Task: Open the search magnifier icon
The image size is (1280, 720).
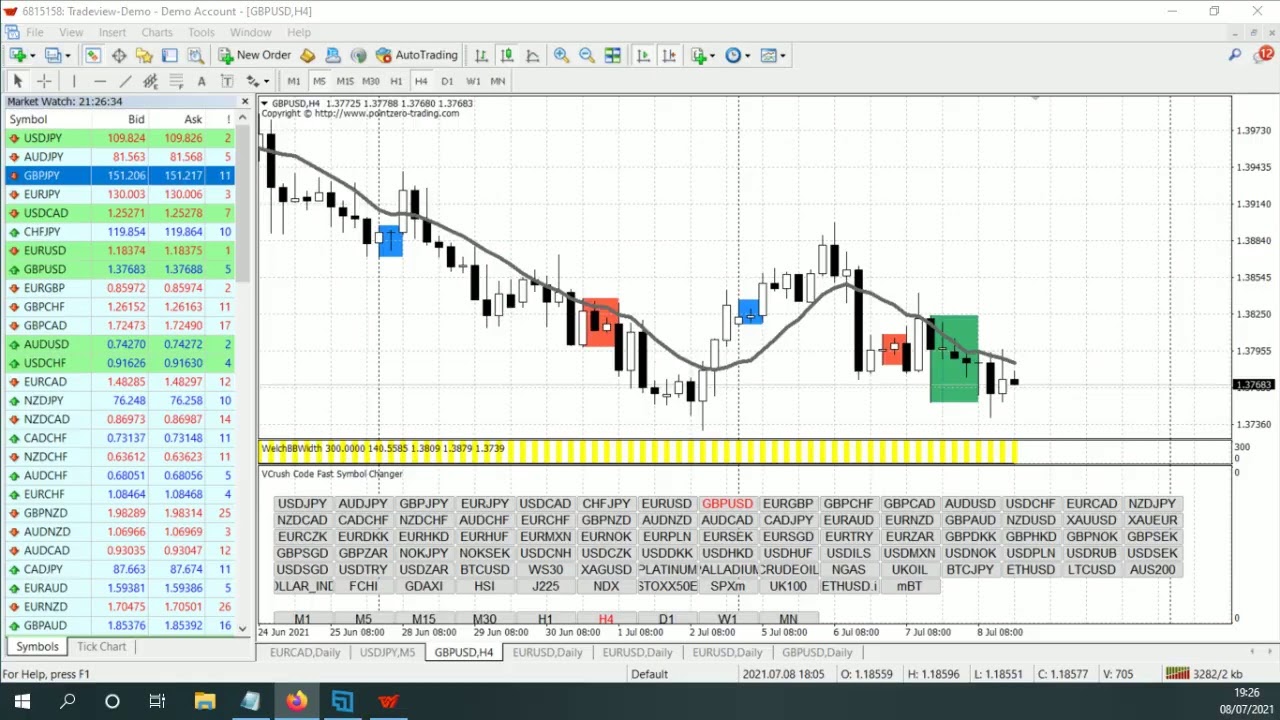Action: coord(1235,55)
